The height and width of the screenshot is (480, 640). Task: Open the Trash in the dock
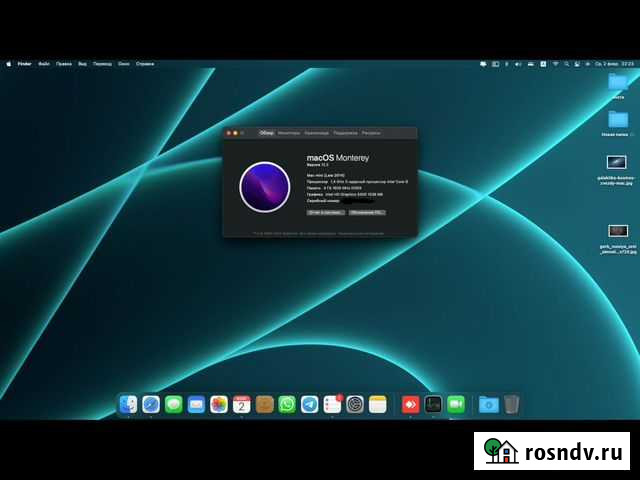tap(512, 404)
